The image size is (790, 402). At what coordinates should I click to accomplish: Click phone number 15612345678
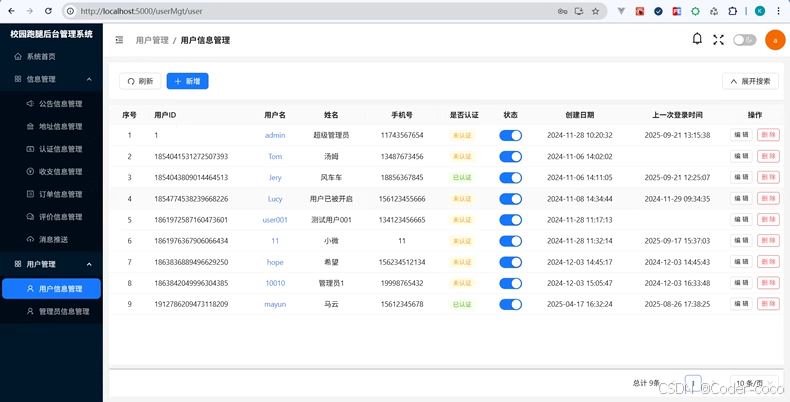[x=402, y=304]
